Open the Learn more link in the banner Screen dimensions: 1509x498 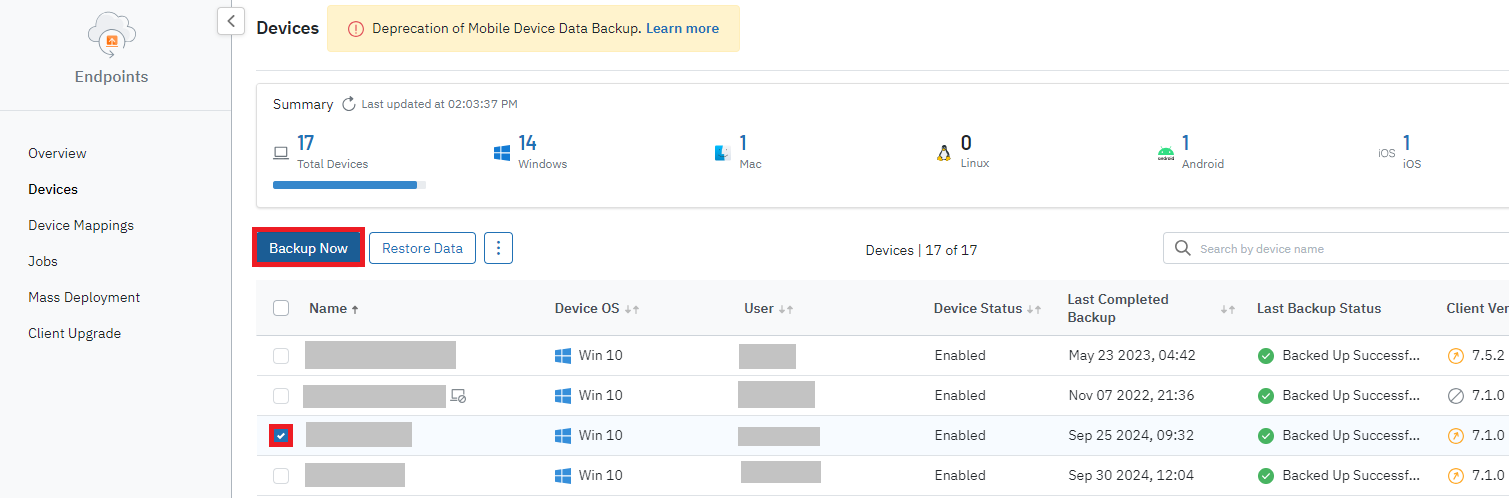682,28
